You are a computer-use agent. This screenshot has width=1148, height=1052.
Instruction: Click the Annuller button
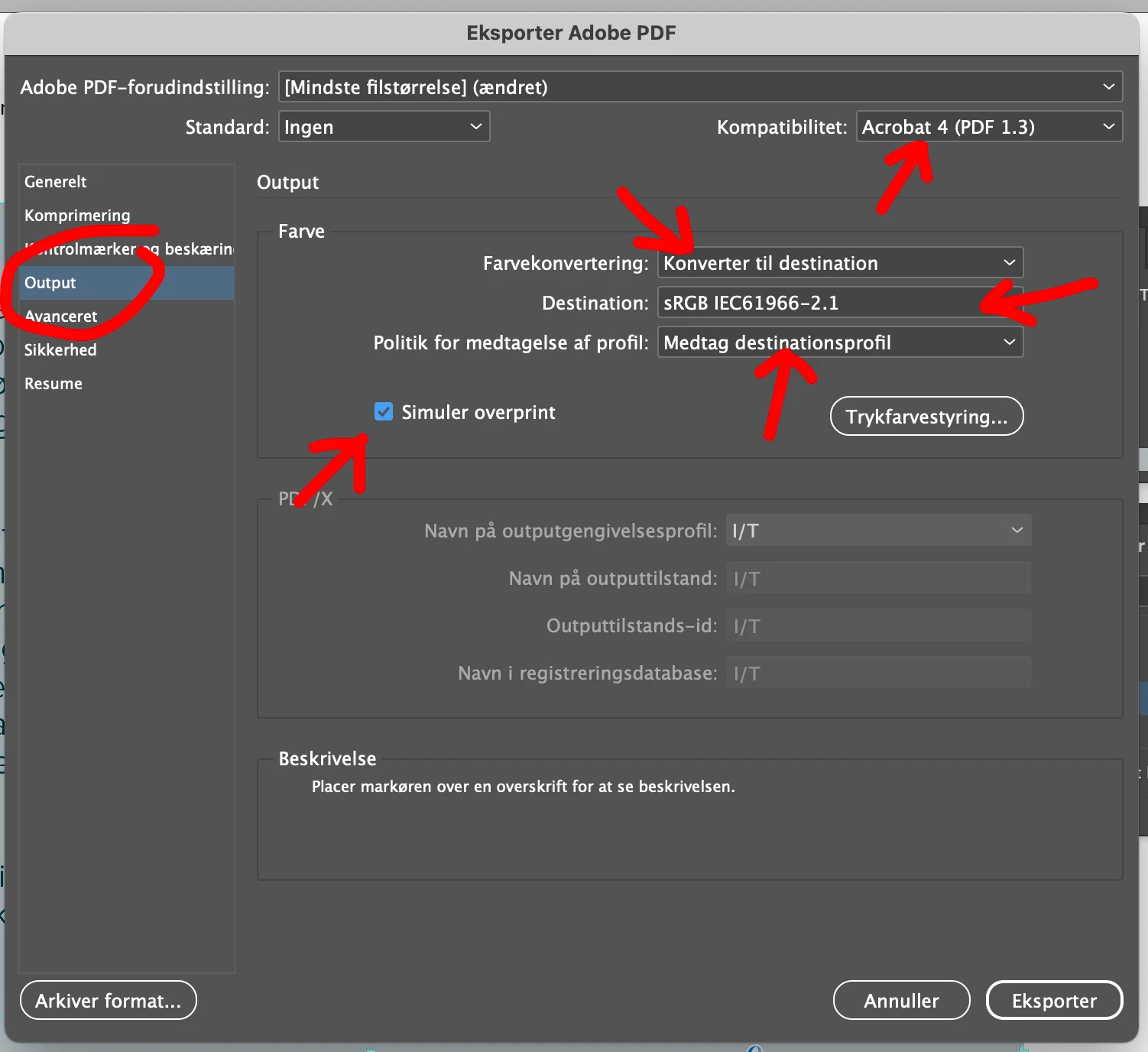pyautogui.click(x=901, y=1001)
